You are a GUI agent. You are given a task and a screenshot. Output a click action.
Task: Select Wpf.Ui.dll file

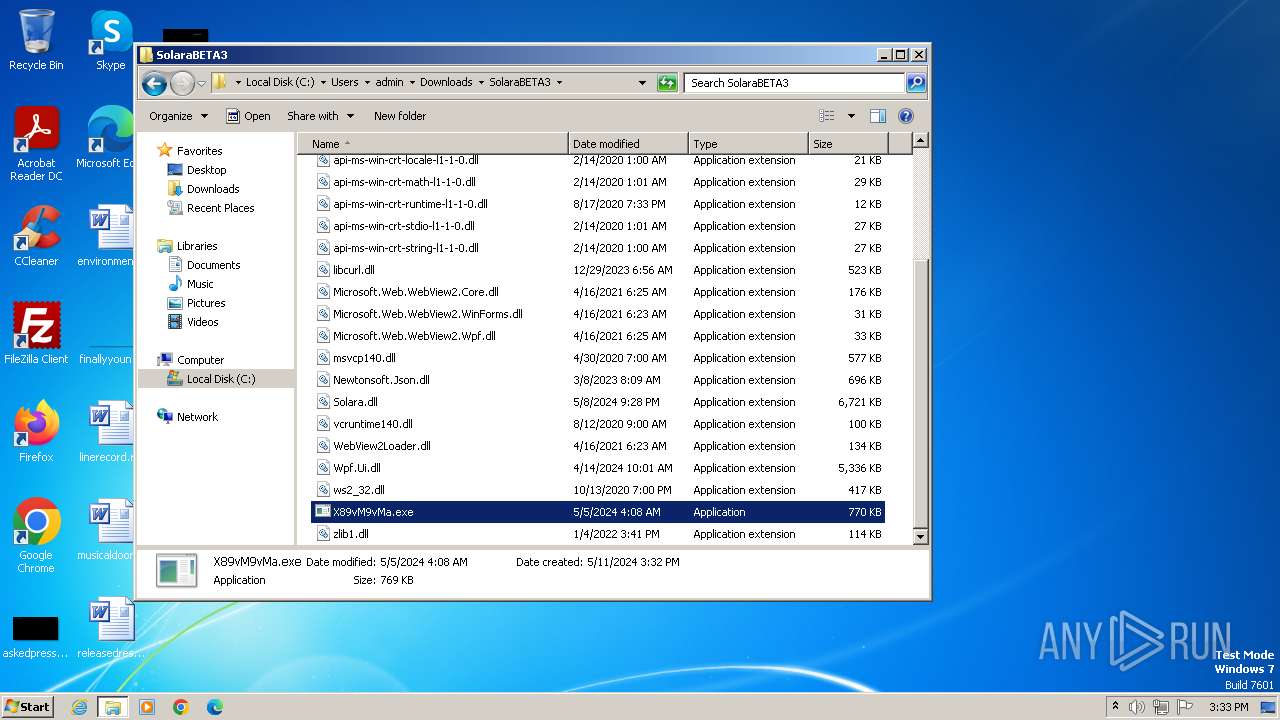pos(598,468)
